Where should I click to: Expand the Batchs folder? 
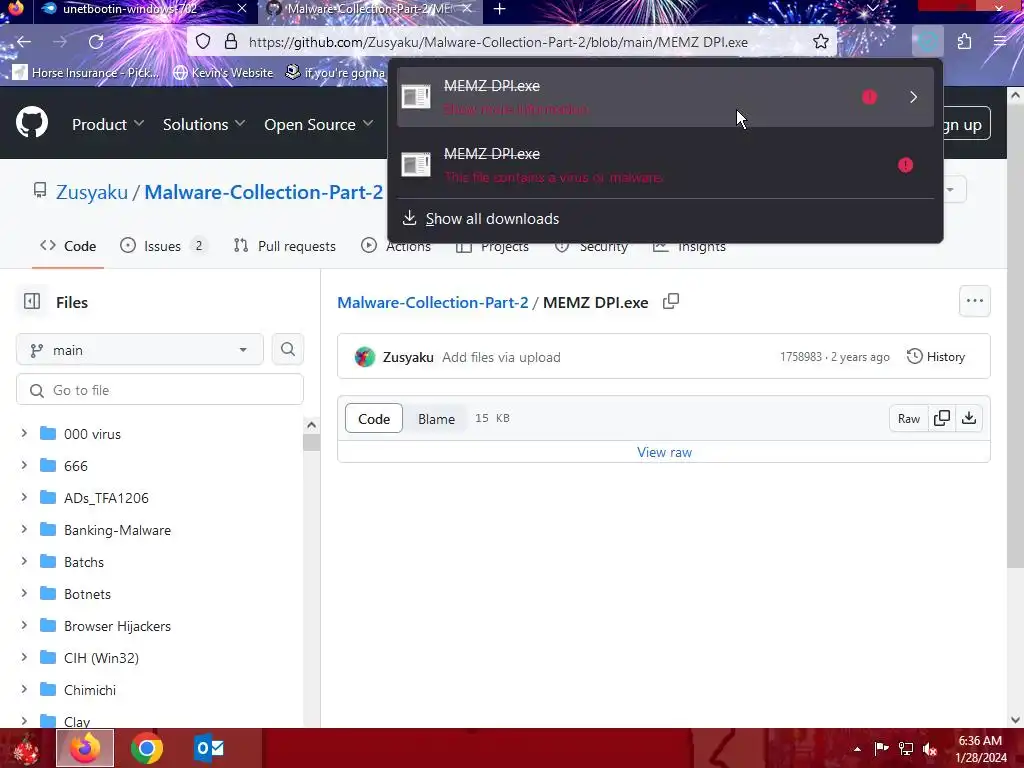[24, 561]
